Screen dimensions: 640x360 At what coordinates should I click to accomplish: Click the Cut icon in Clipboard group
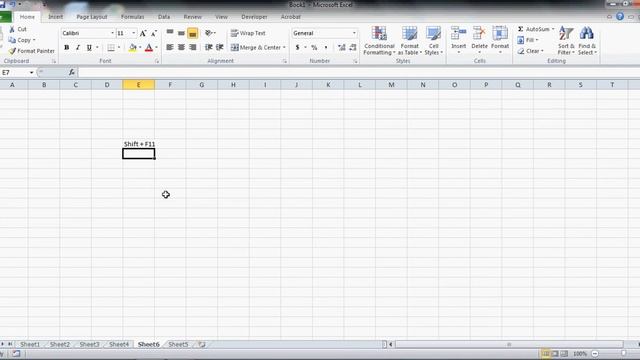pos(12,29)
